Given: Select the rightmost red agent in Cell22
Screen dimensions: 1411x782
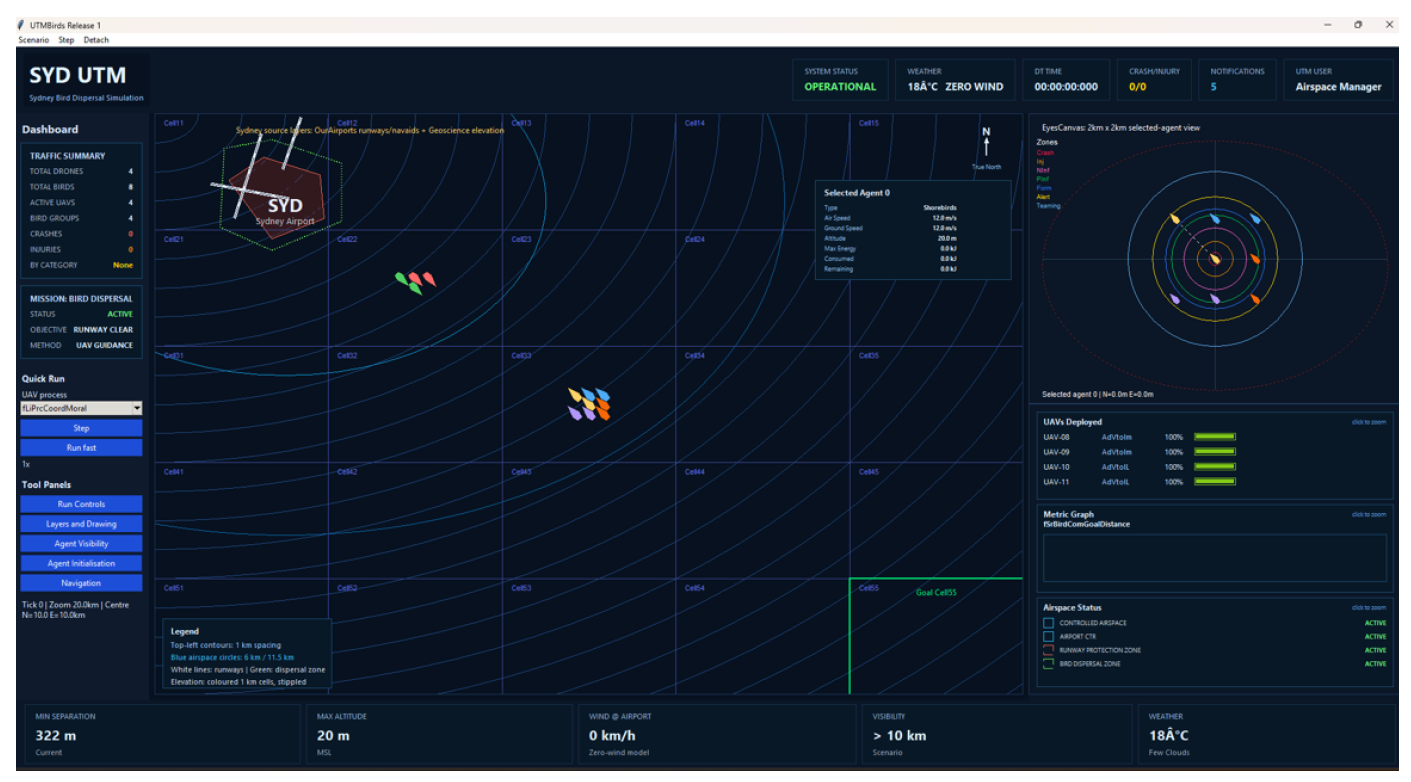Looking at the screenshot, I should (x=429, y=279).
